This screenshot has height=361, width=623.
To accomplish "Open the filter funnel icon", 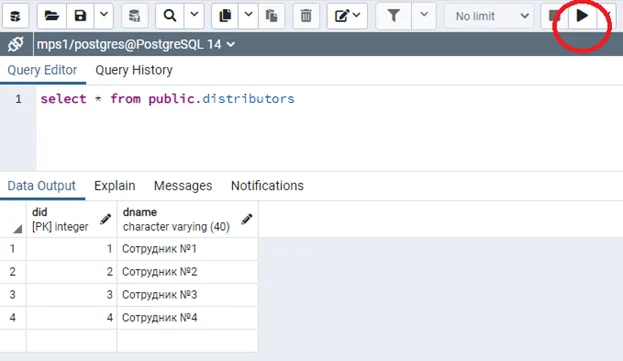I will point(393,16).
